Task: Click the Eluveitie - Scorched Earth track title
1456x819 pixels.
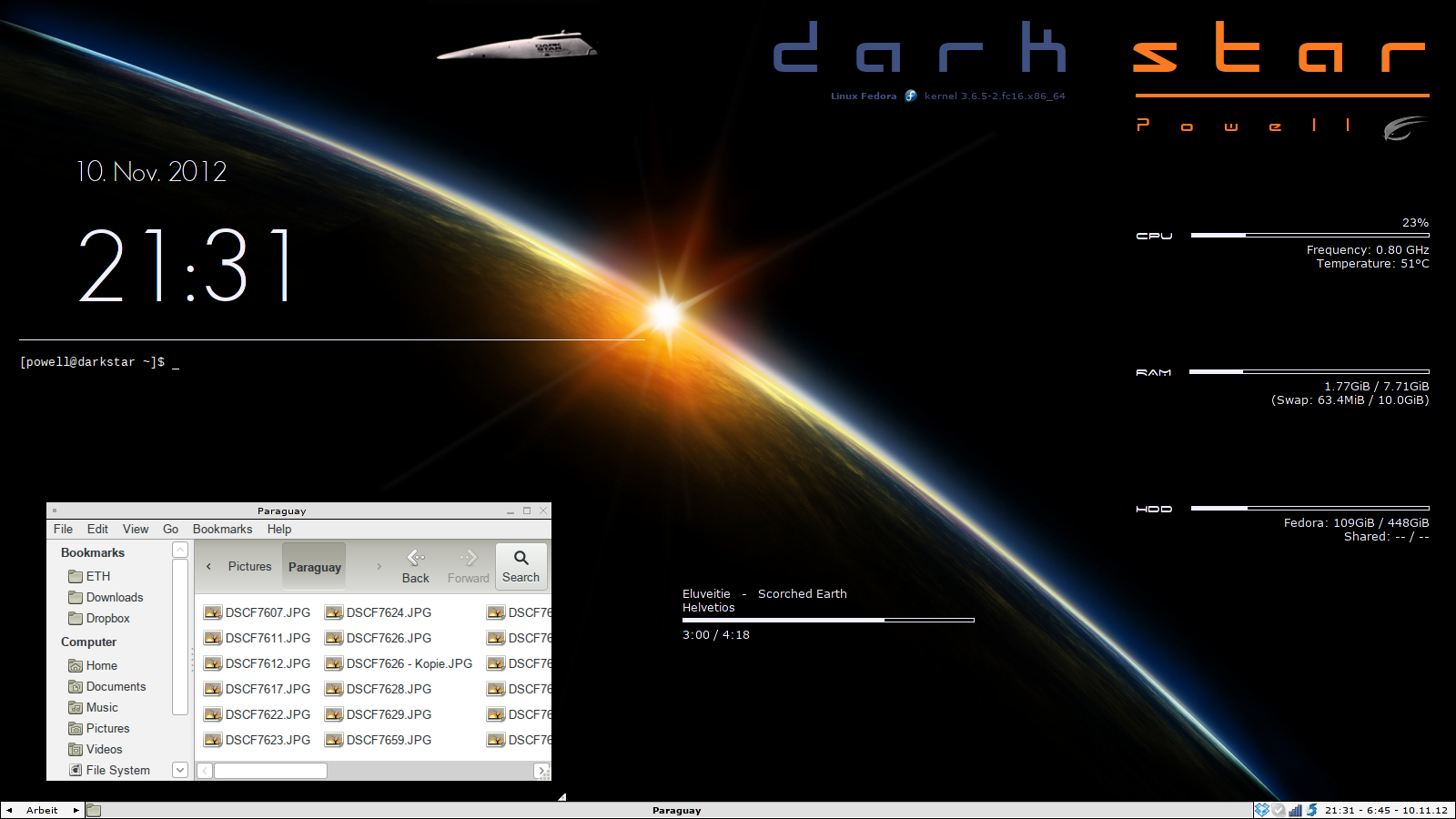Action: [x=764, y=593]
